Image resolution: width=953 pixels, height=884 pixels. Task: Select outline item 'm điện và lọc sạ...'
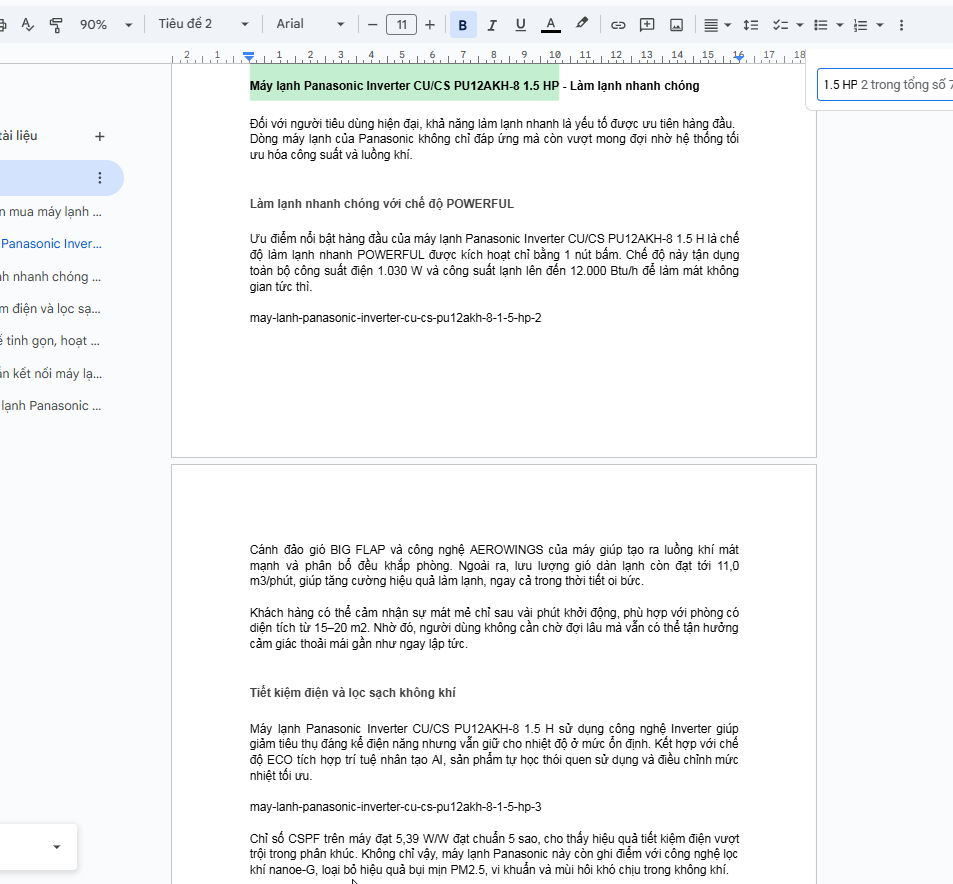[x=51, y=309]
